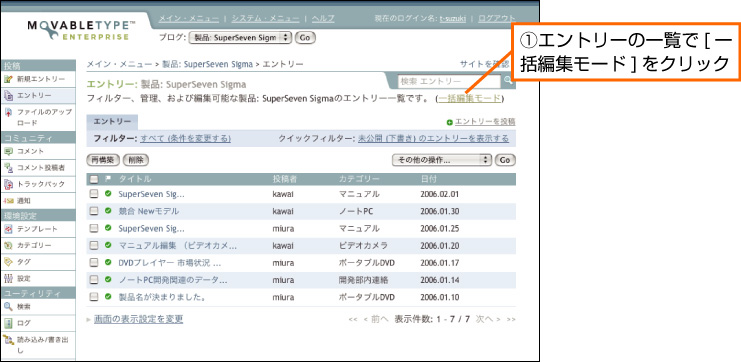Image resolution: width=741 pixels, height=362 pixels.
Task: Toggle the select-all checkbox in table header
Action: coord(94,180)
